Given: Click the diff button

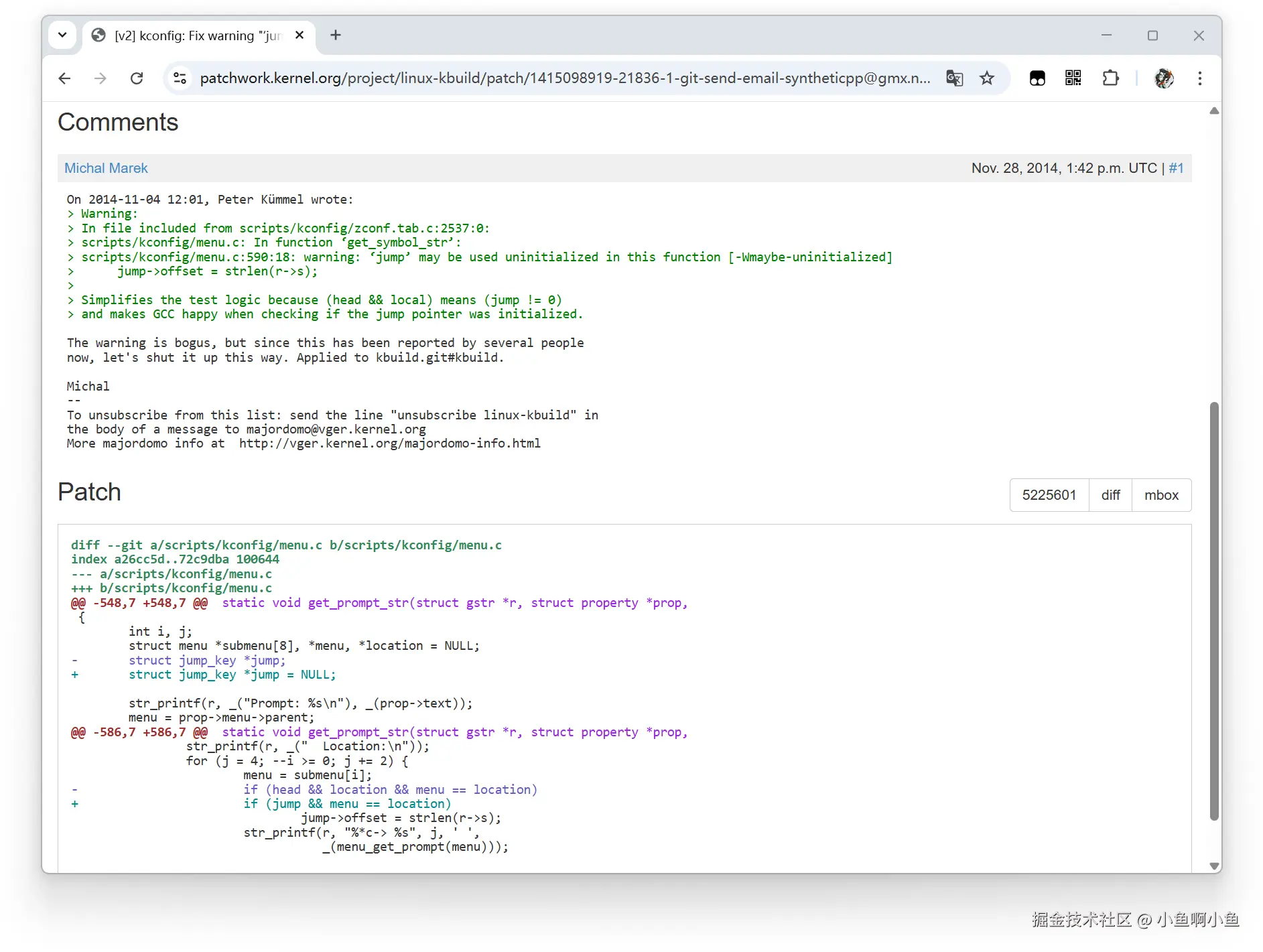Looking at the screenshot, I should point(1110,495).
